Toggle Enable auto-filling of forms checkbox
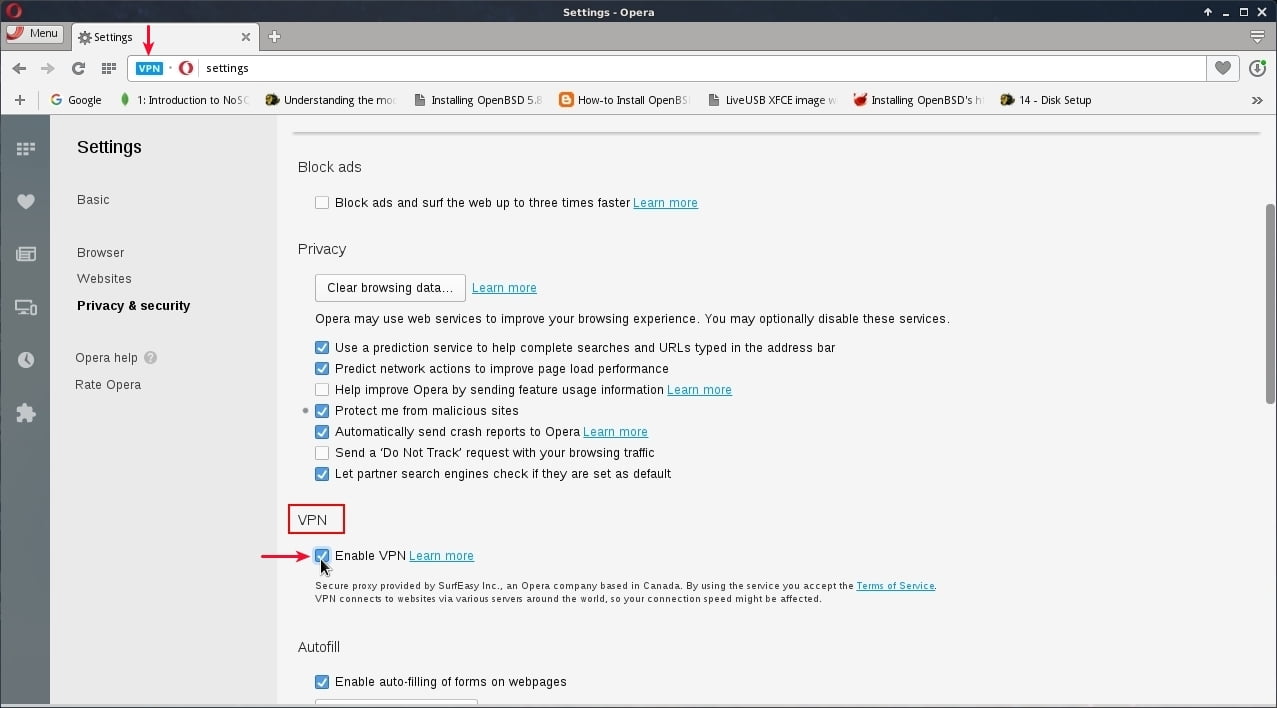The width and height of the screenshot is (1277, 708). click(x=322, y=682)
